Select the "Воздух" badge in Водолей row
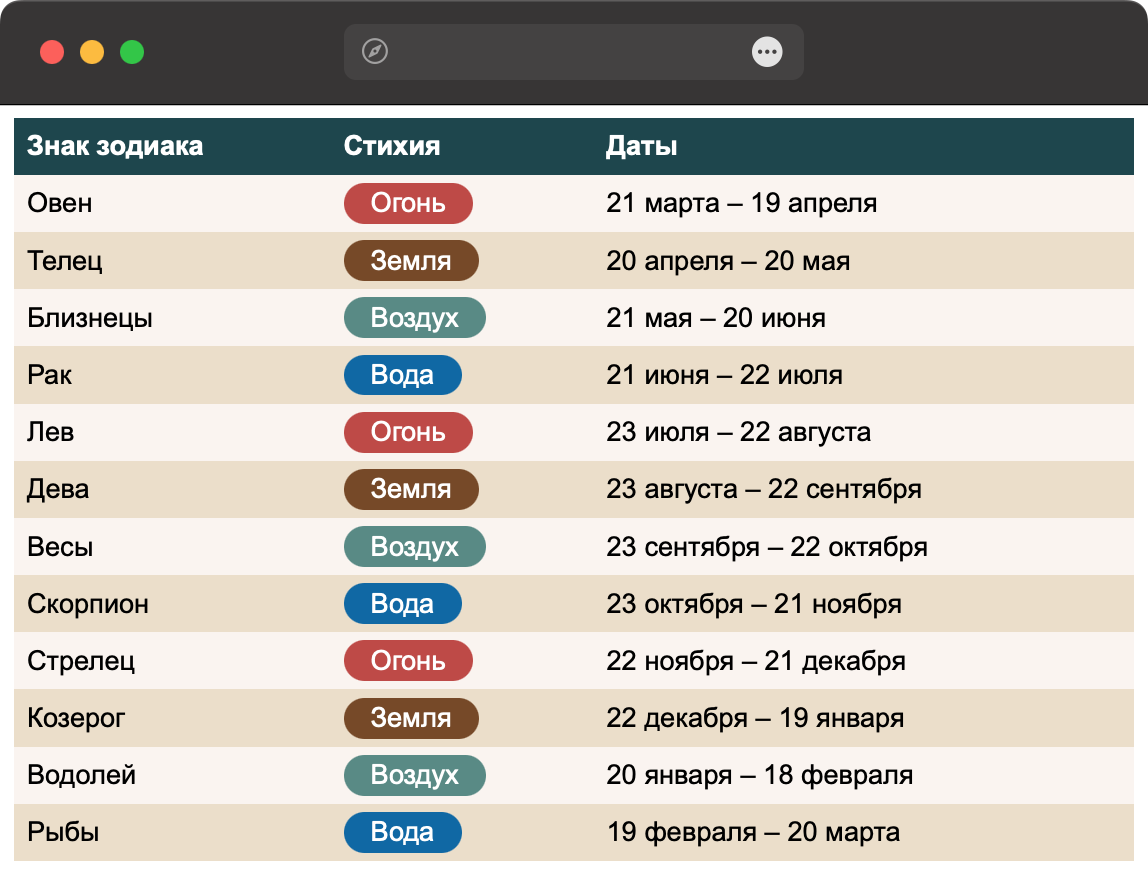This screenshot has width=1148, height=894. pyautogui.click(x=414, y=775)
